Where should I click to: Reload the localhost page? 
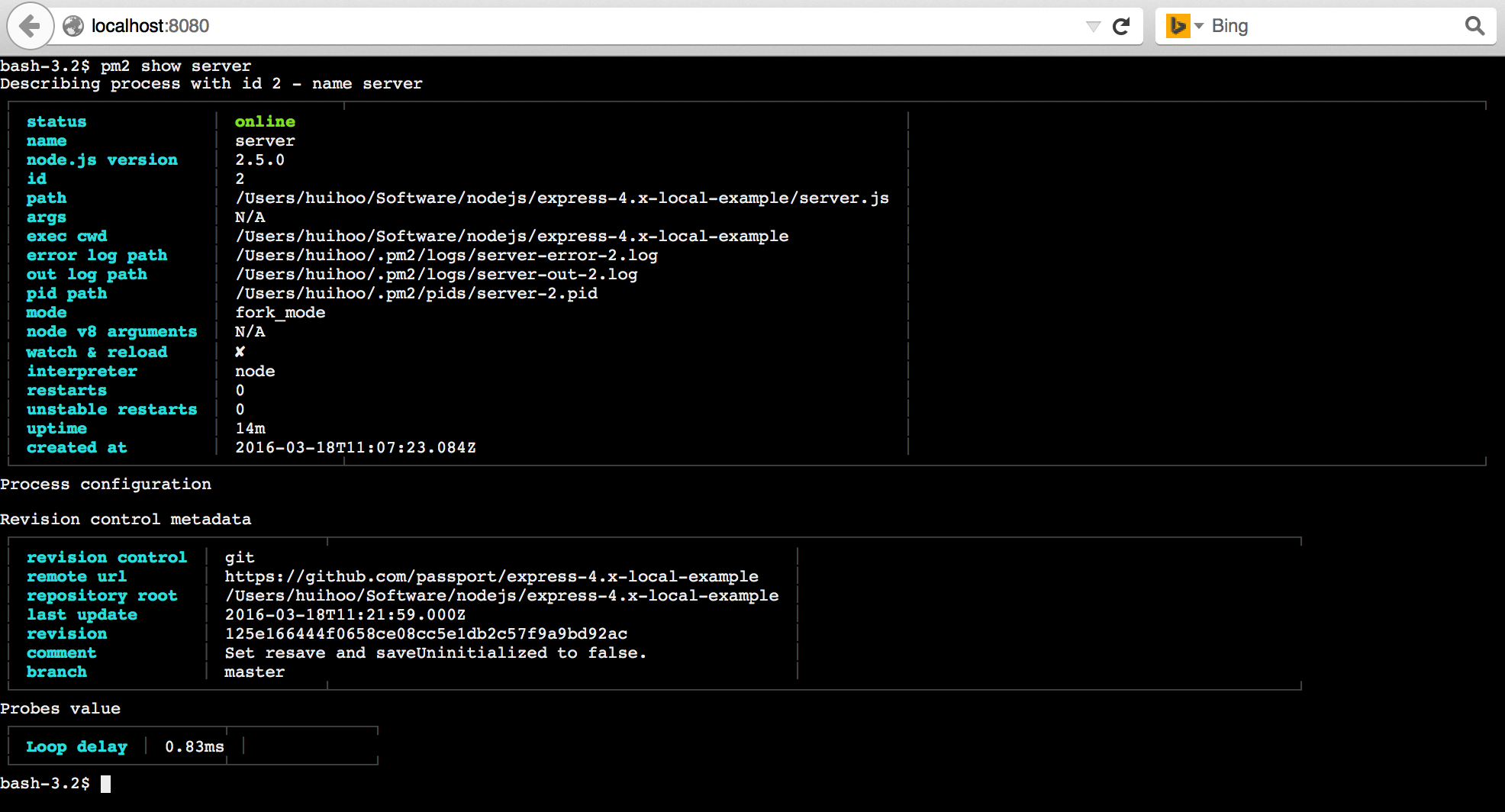coord(1121,27)
